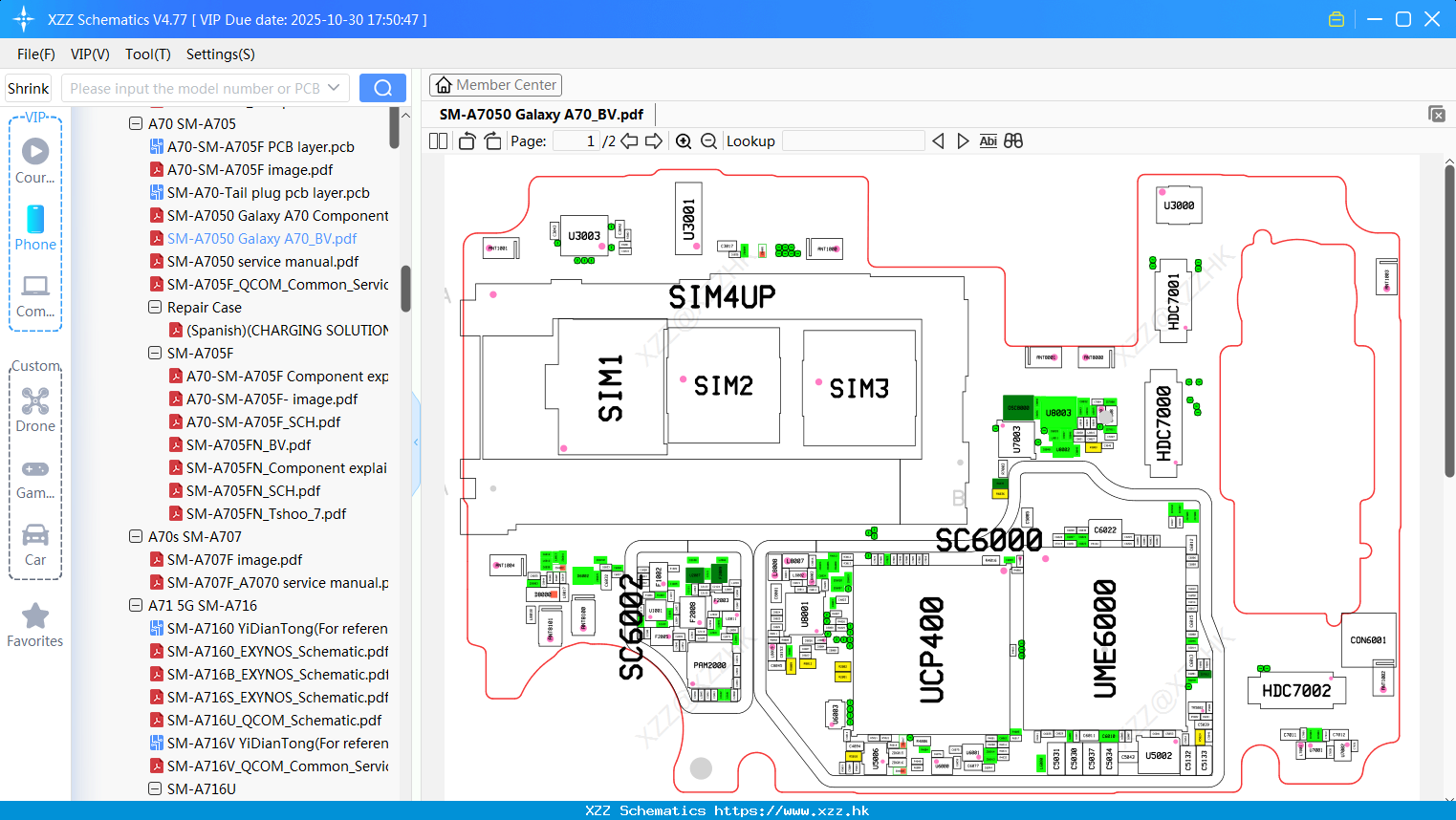Toggle the split page view icon
The height and width of the screenshot is (820, 1456).
(439, 141)
